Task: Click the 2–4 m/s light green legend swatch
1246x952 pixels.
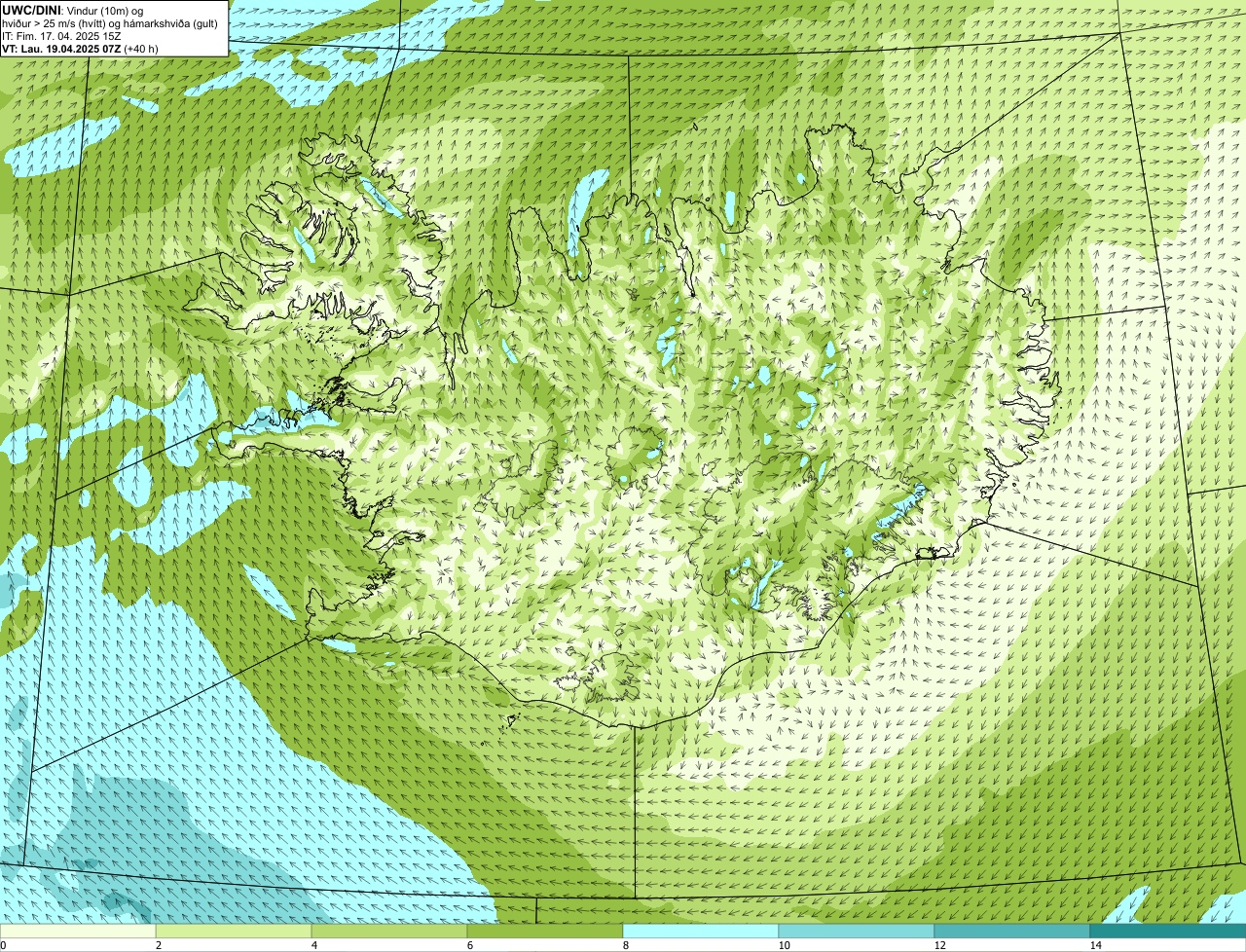Action: (x=234, y=932)
